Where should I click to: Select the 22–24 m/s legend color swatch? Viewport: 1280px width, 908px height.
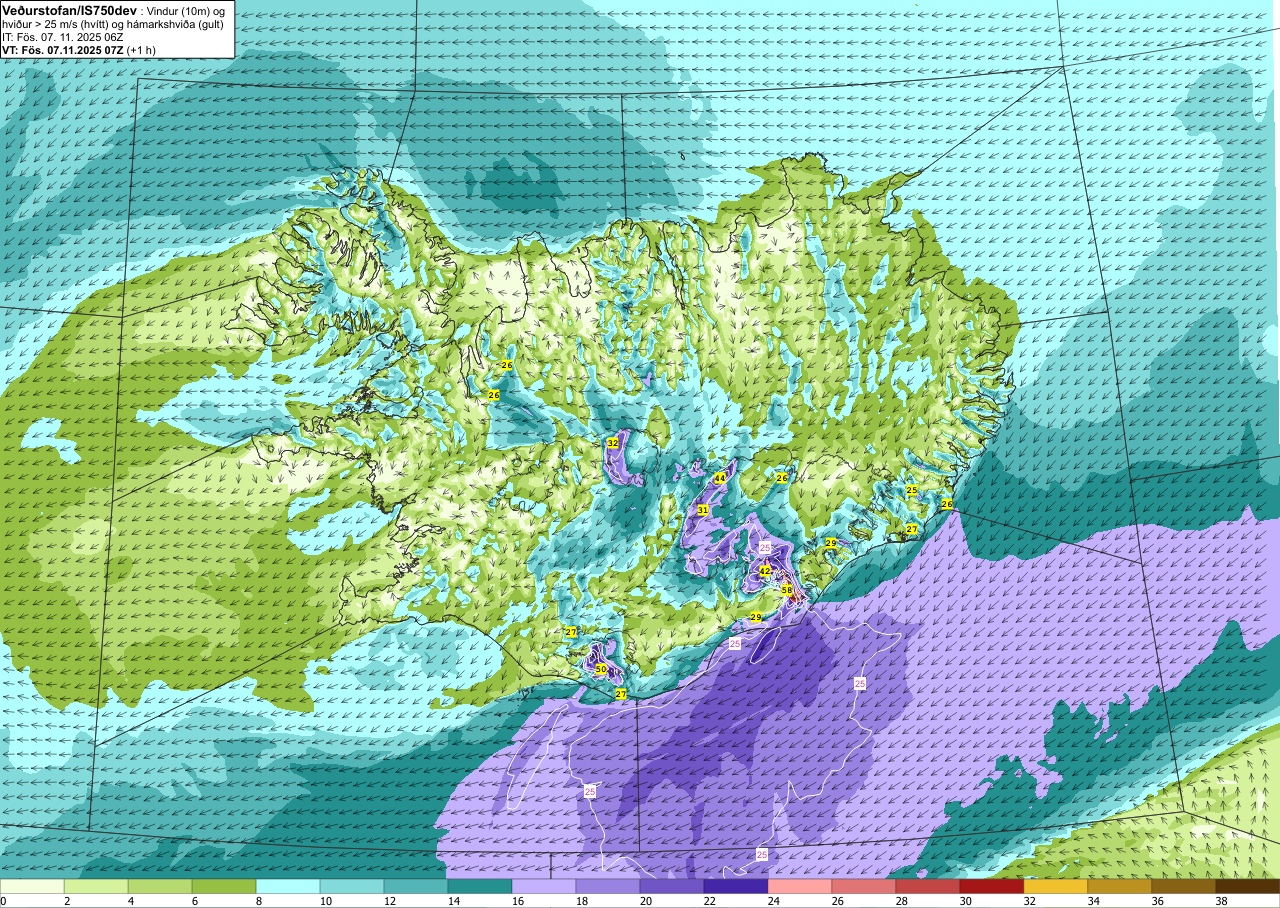[736, 886]
